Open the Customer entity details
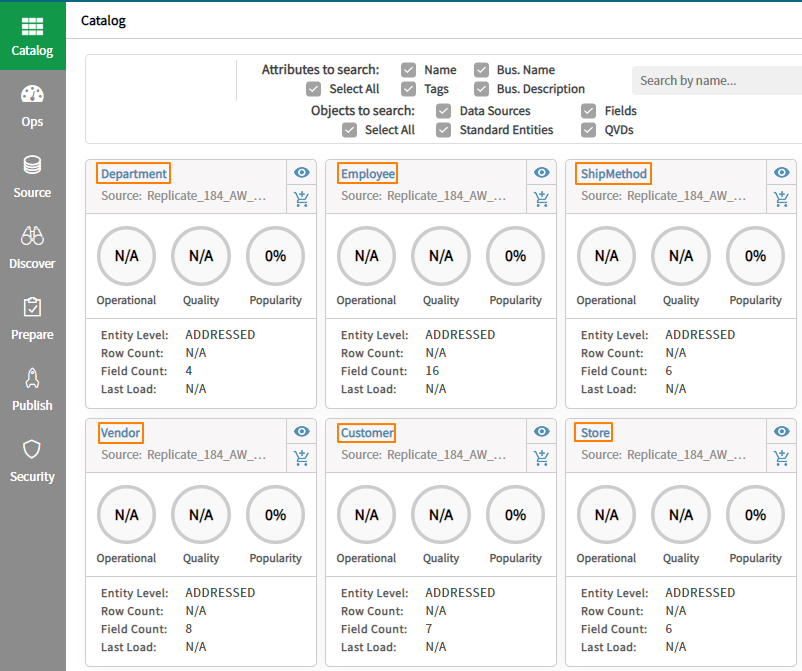802x671 pixels. 366,432
